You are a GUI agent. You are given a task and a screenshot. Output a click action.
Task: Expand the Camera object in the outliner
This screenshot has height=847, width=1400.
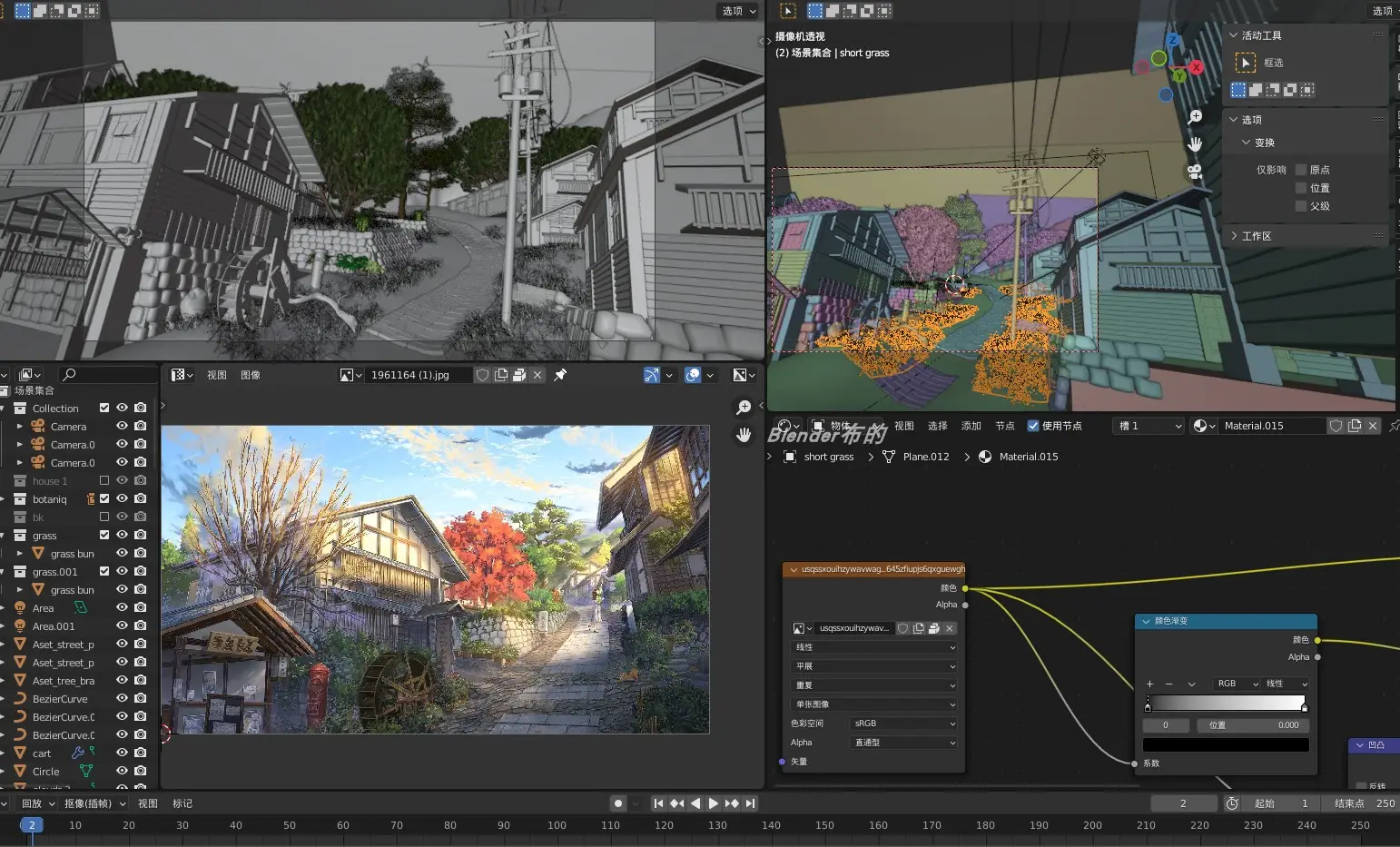pos(20,427)
